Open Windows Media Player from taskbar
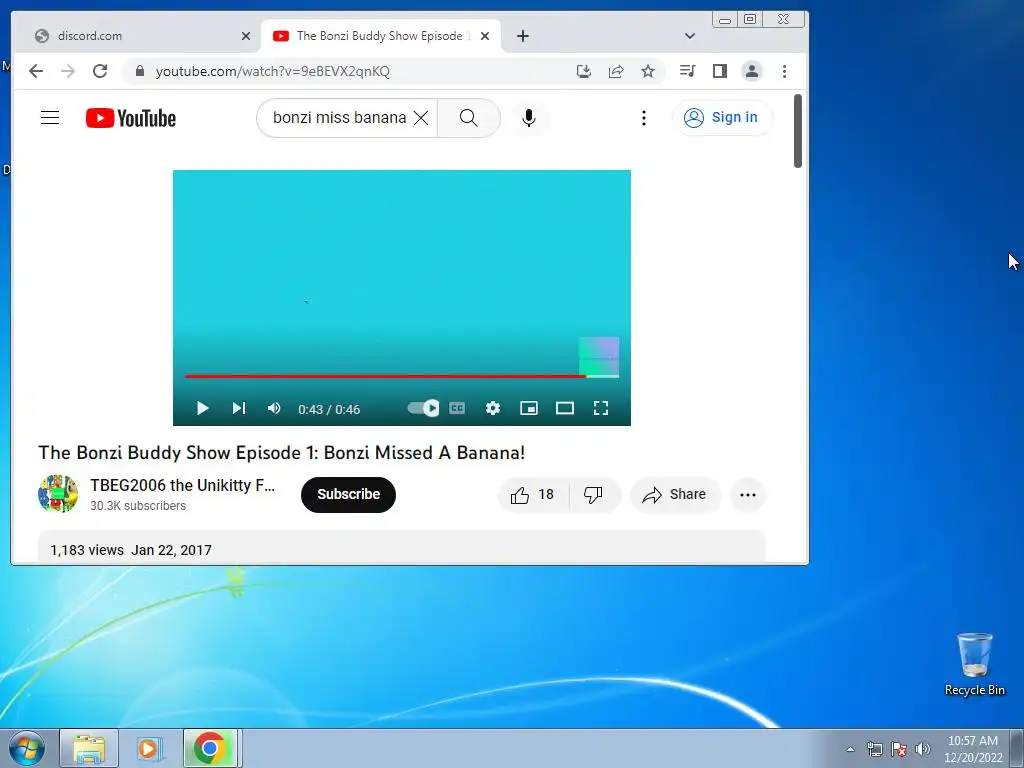 pos(148,748)
